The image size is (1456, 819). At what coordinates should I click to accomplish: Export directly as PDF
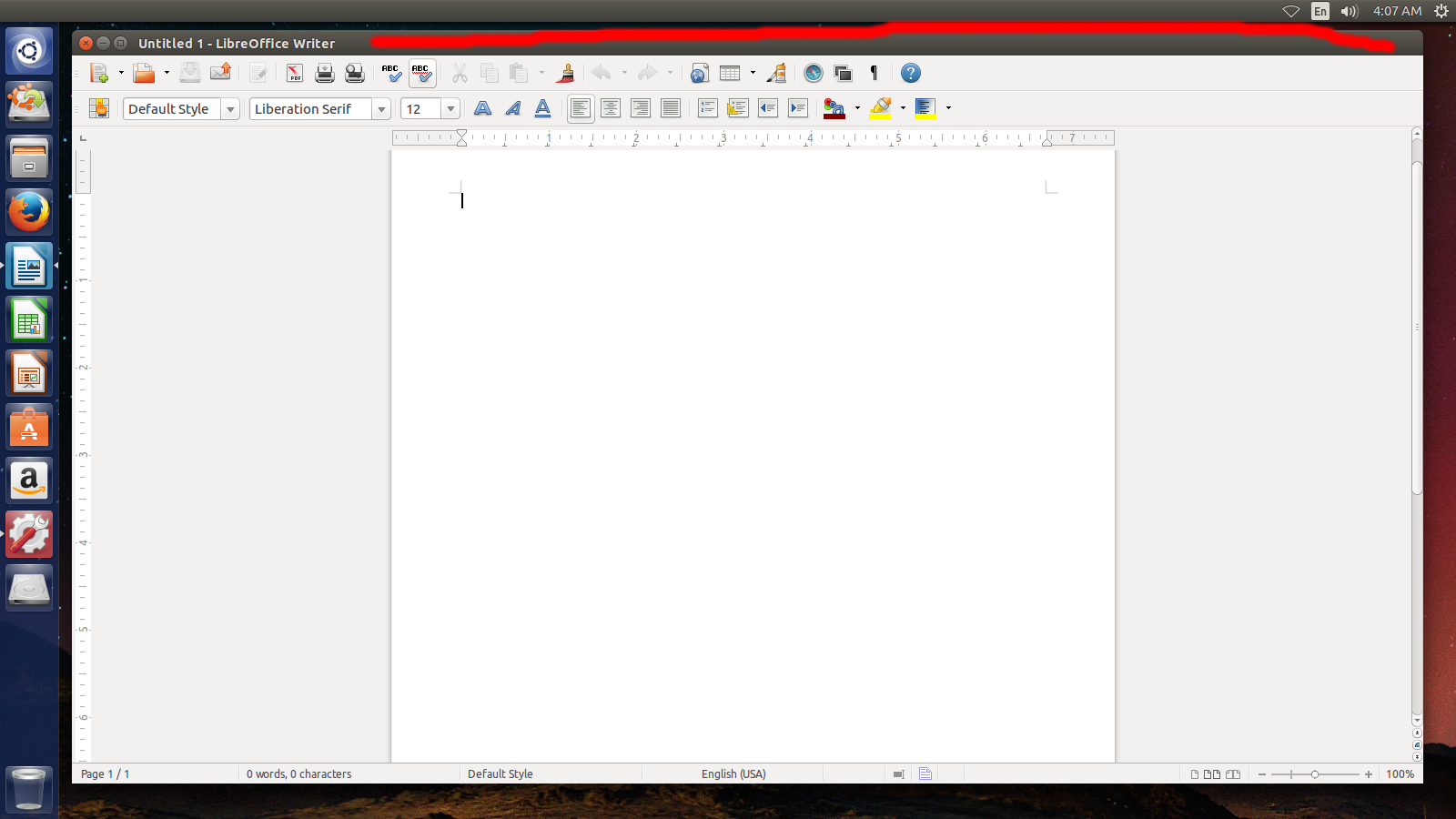tap(295, 73)
